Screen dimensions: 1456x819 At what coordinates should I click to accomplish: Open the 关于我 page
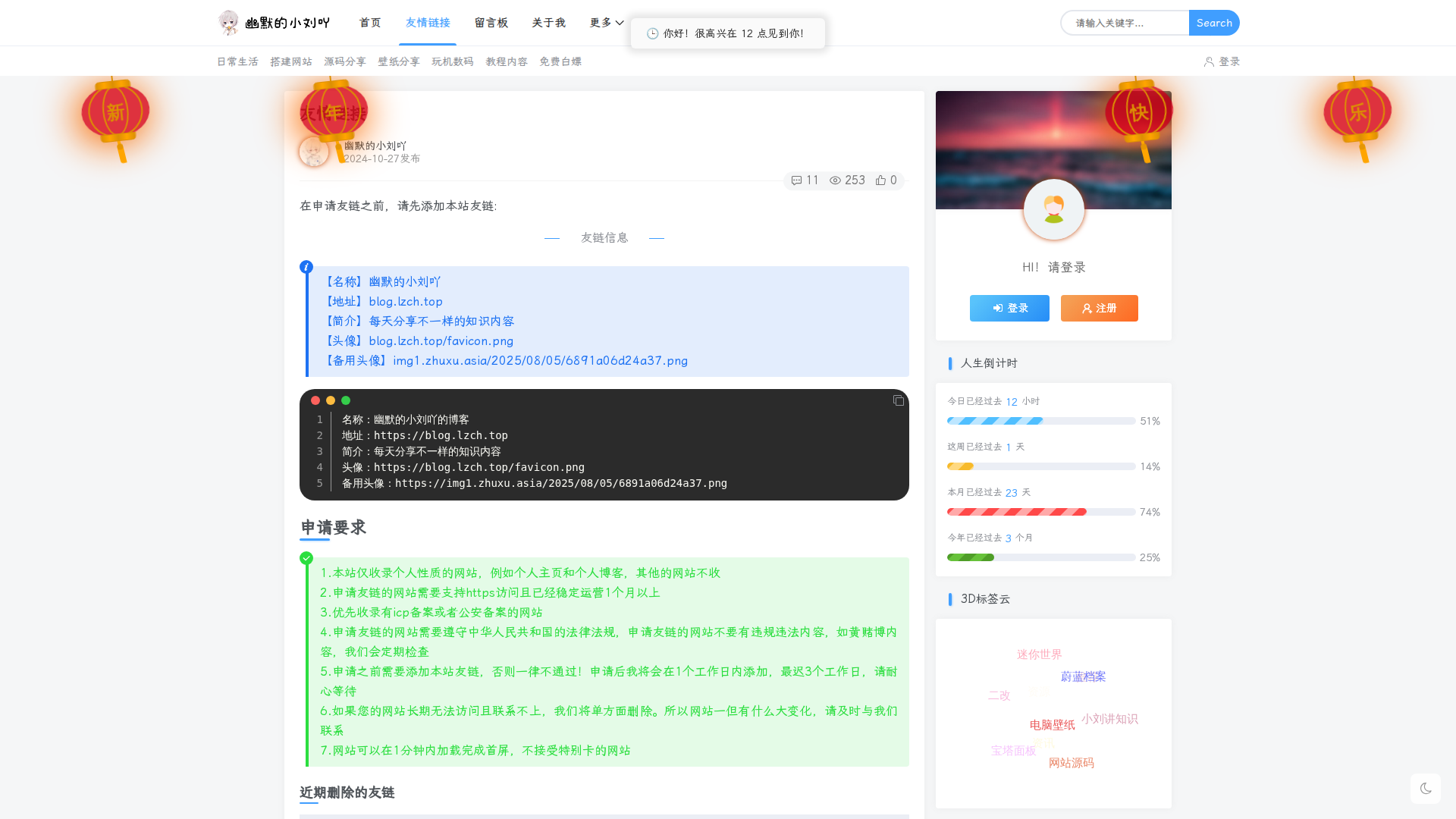click(548, 23)
